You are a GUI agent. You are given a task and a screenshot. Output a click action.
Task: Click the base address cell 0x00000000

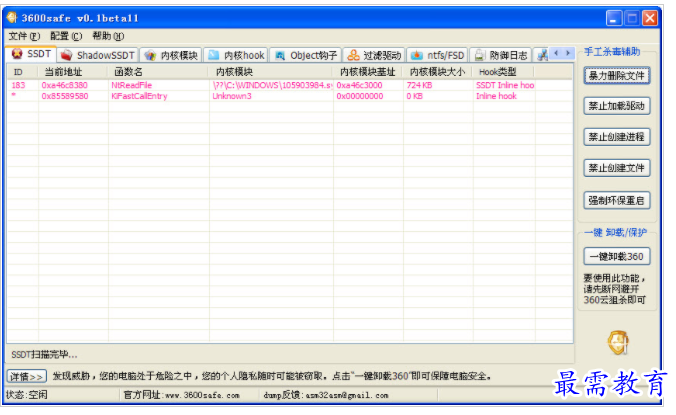(x=360, y=96)
